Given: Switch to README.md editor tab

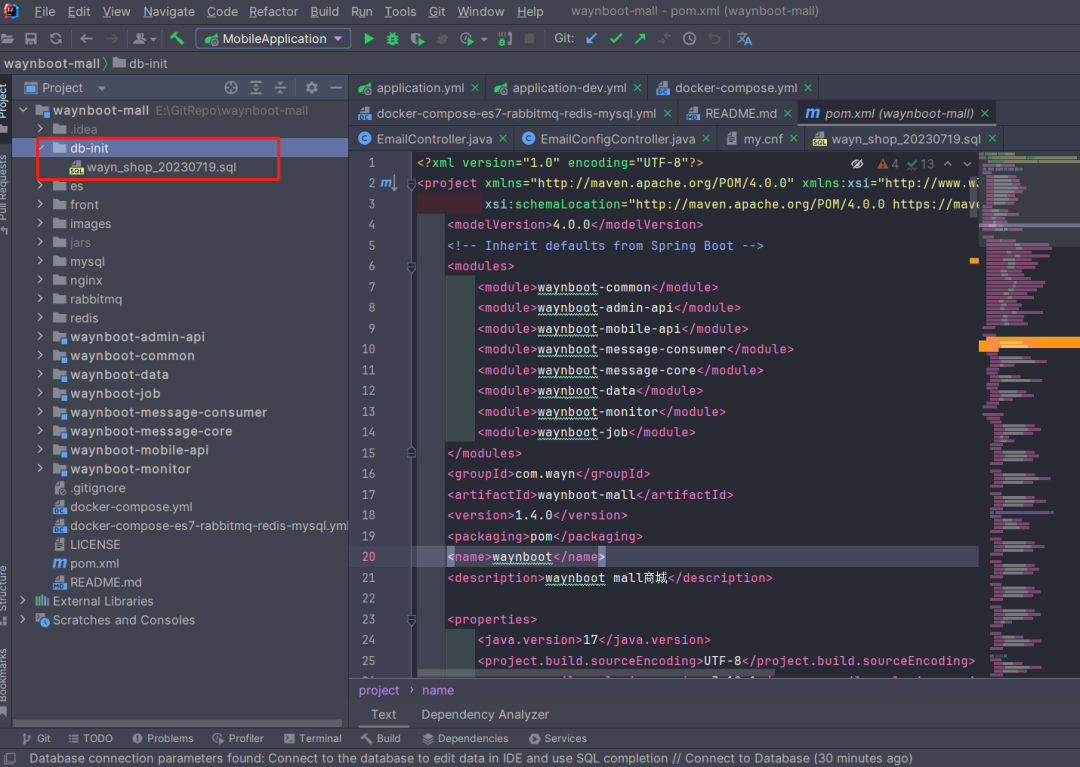Looking at the screenshot, I should click(x=740, y=114).
